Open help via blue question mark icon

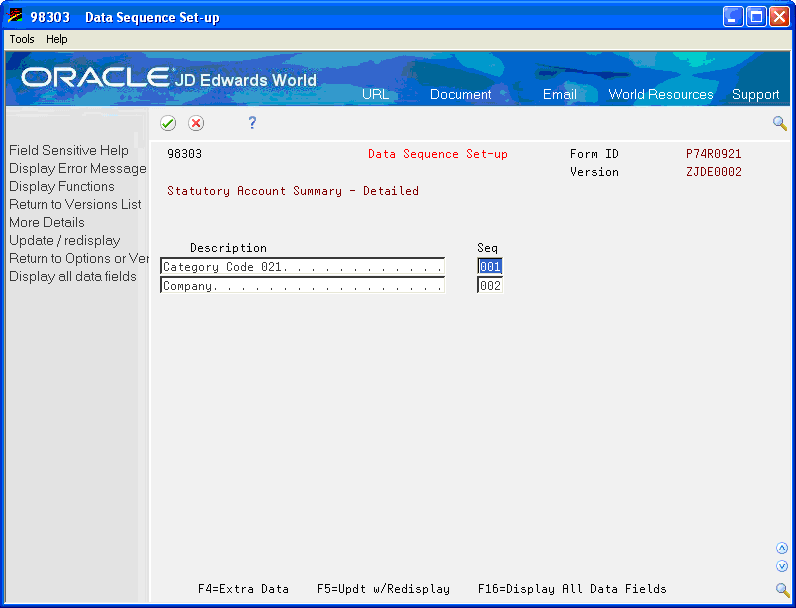click(252, 122)
